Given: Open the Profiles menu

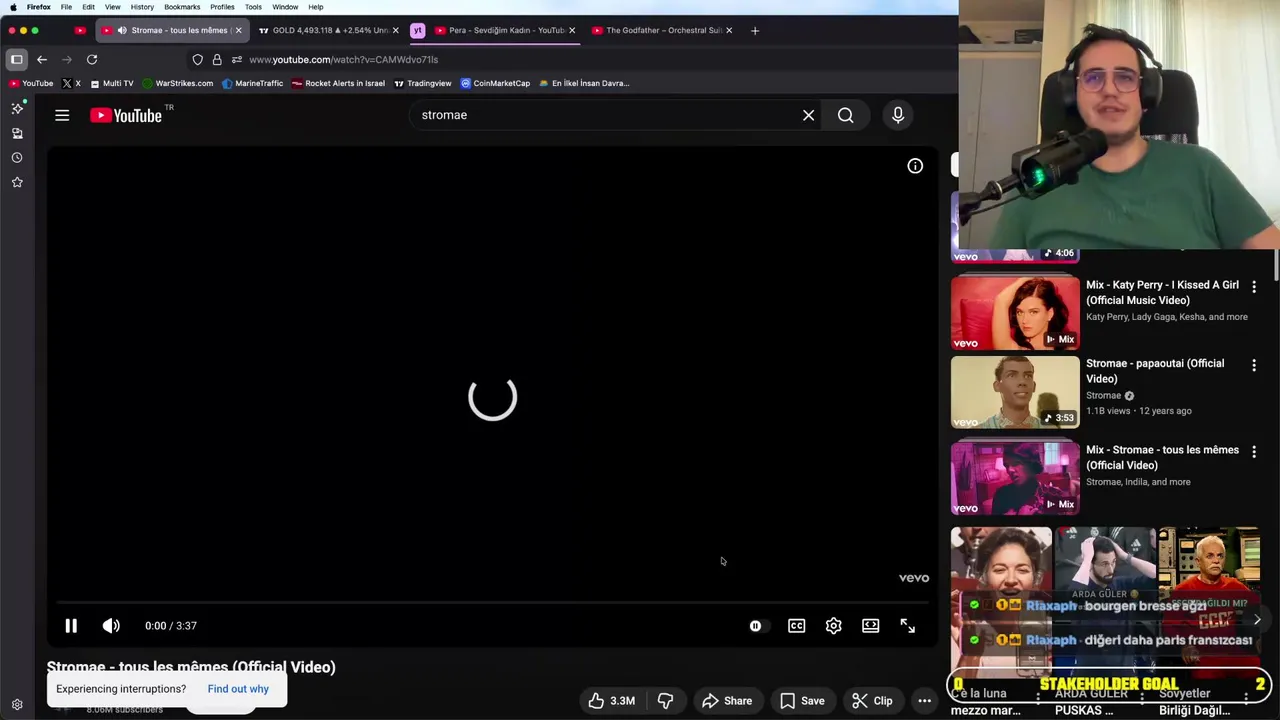Looking at the screenshot, I should (x=222, y=7).
